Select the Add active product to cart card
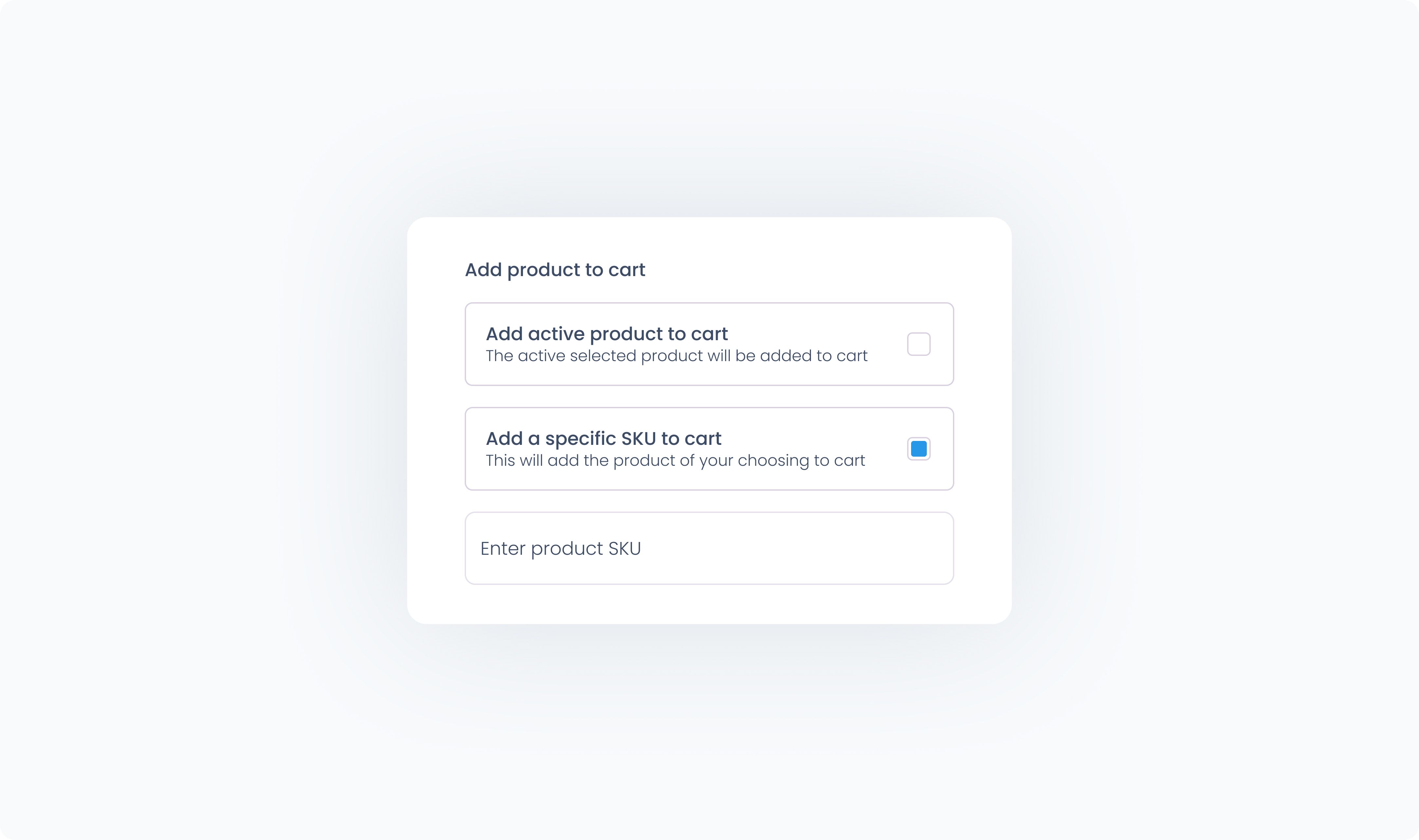This screenshot has height=840, width=1419. click(709, 344)
